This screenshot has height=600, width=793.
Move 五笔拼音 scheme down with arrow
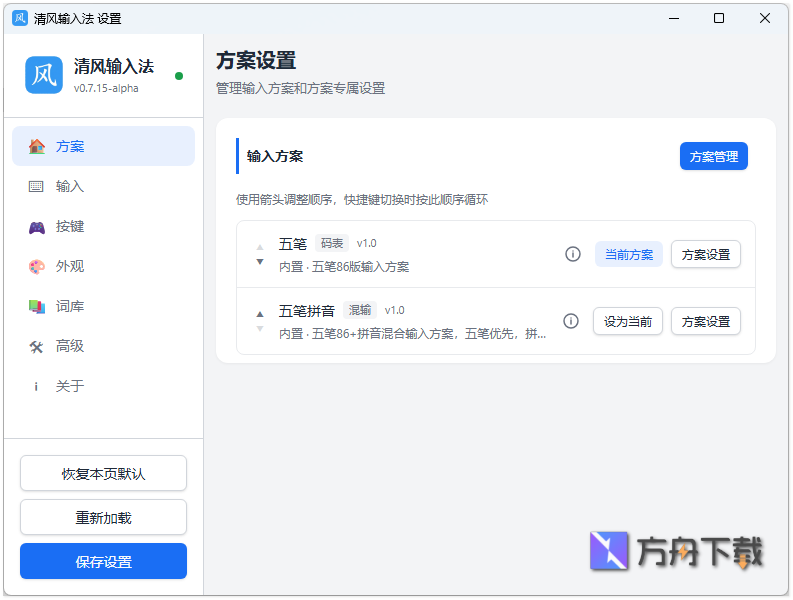[260, 329]
